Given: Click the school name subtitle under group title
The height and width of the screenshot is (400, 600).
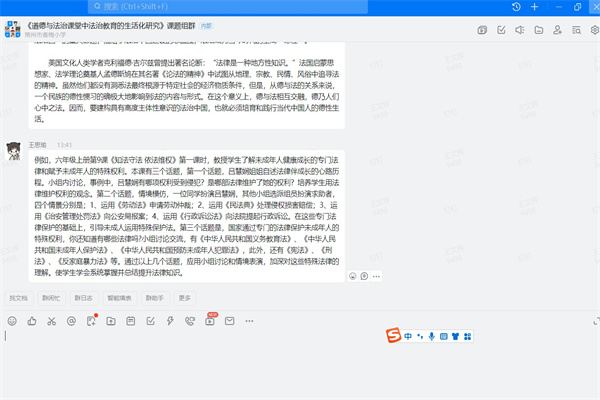Looking at the screenshot, I should point(45,35).
